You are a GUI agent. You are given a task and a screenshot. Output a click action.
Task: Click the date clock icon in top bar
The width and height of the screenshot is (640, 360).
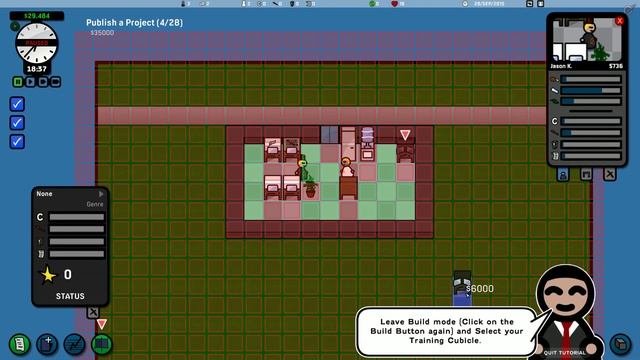click(x=465, y=4)
